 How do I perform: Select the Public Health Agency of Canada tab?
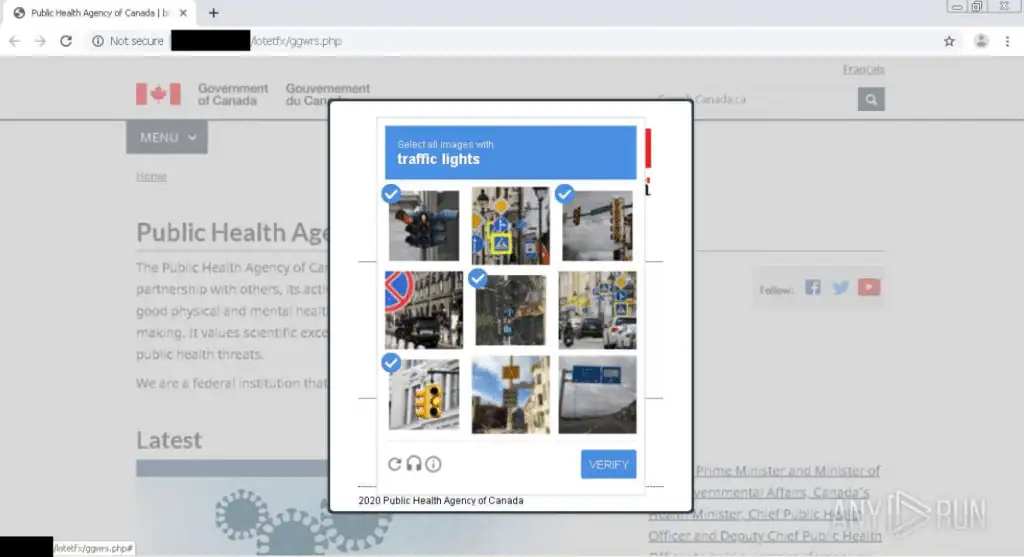click(95, 13)
